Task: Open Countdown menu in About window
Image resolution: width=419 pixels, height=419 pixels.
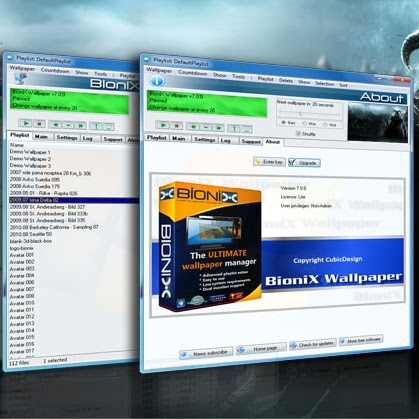Action: tap(193, 72)
